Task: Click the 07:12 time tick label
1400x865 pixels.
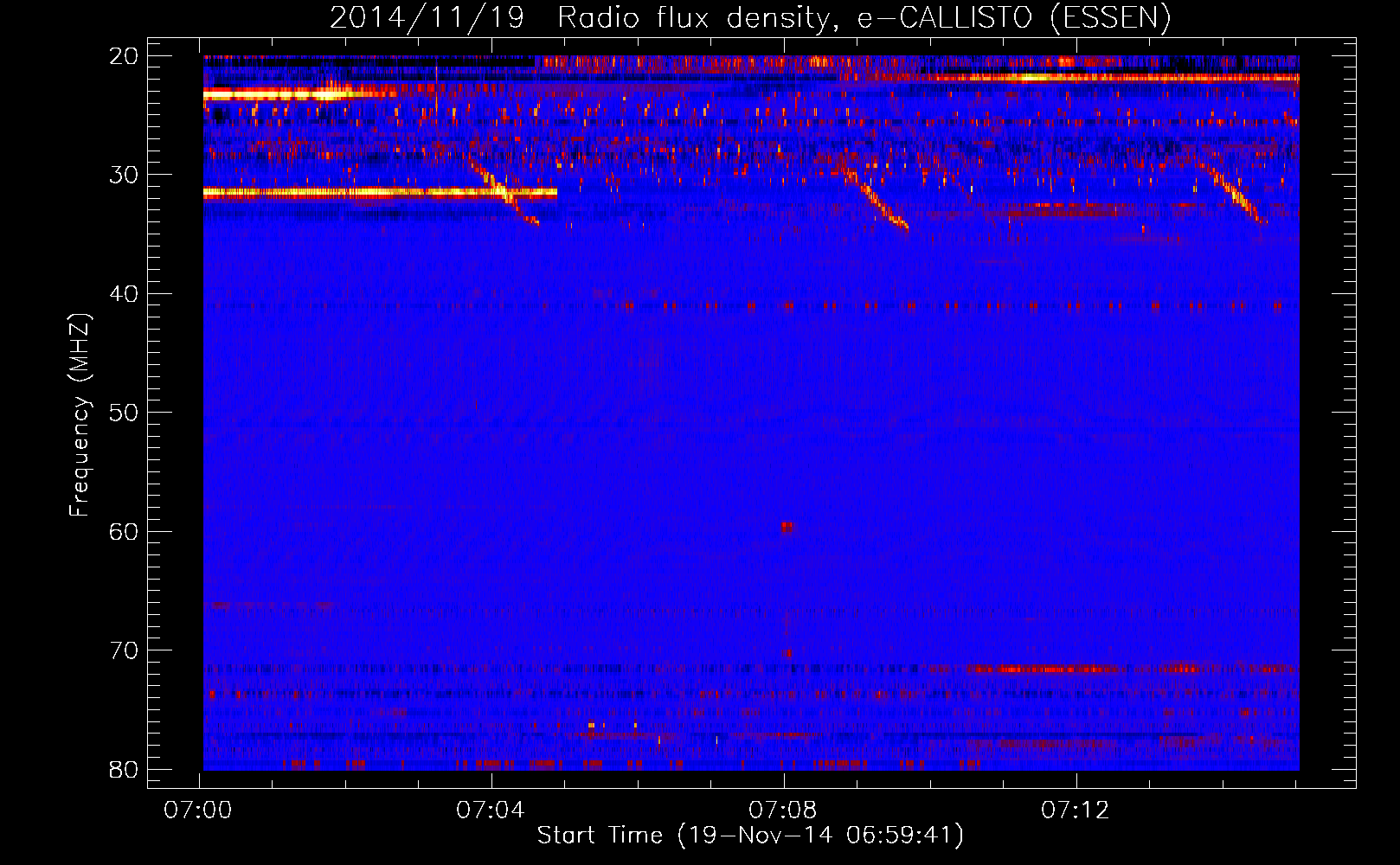Action: click(1076, 811)
